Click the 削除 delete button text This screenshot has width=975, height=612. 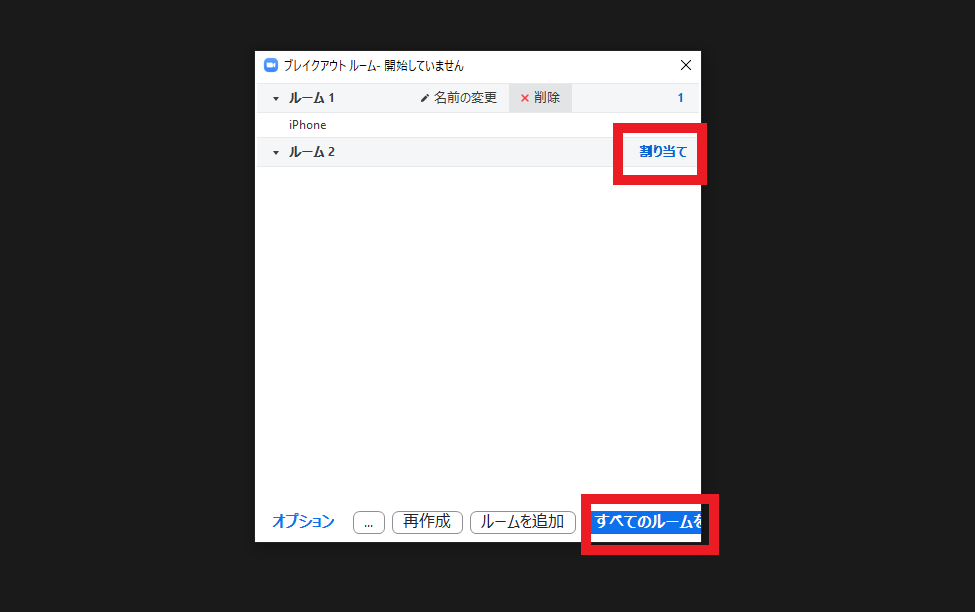[x=547, y=98]
